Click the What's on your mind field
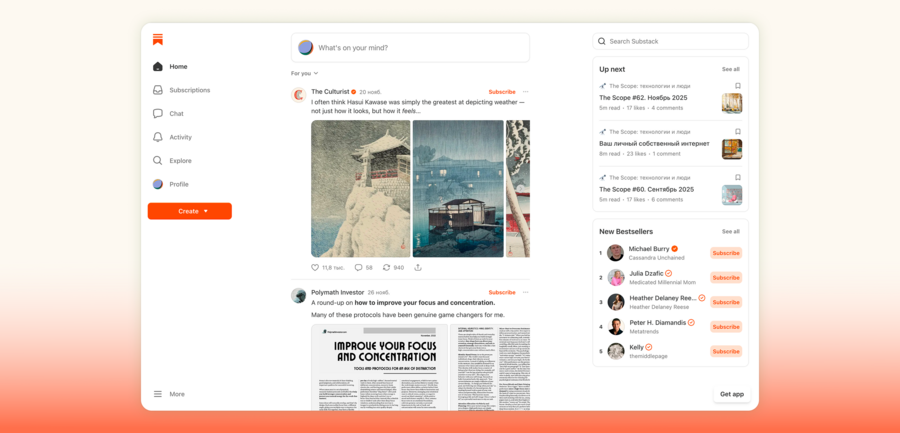 click(410, 48)
